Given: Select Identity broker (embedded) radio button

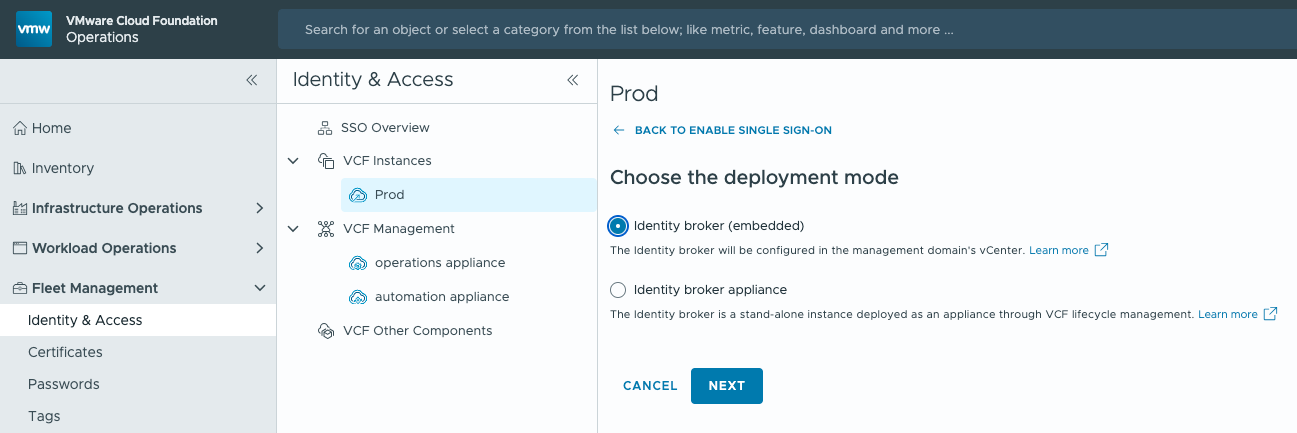Looking at the screenshot, I should [x=618, y=226].
